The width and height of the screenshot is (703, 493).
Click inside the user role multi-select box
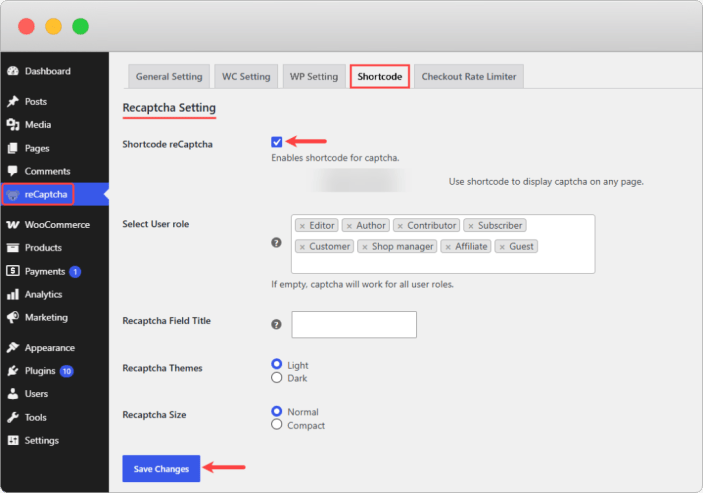click(443, 244)
